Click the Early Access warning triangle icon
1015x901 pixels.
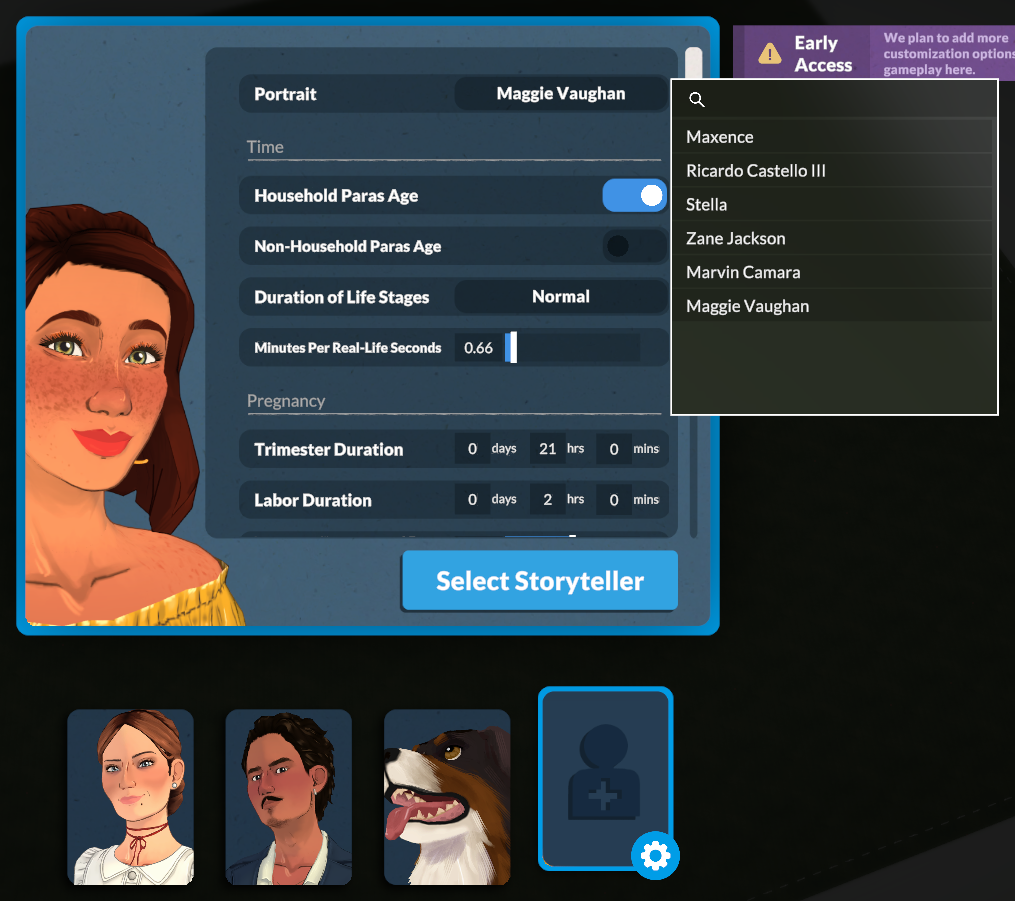[x=770, y=53]
